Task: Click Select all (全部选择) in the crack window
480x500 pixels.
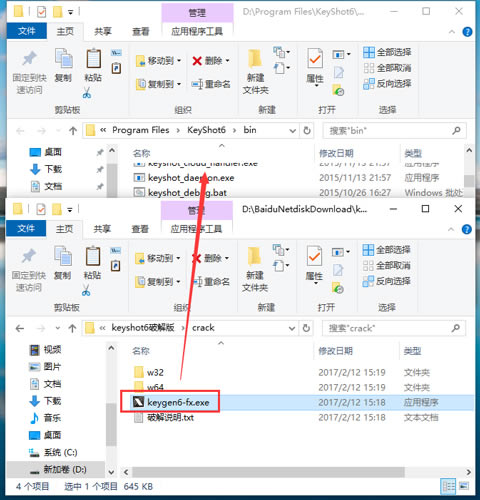Action: 387,250
